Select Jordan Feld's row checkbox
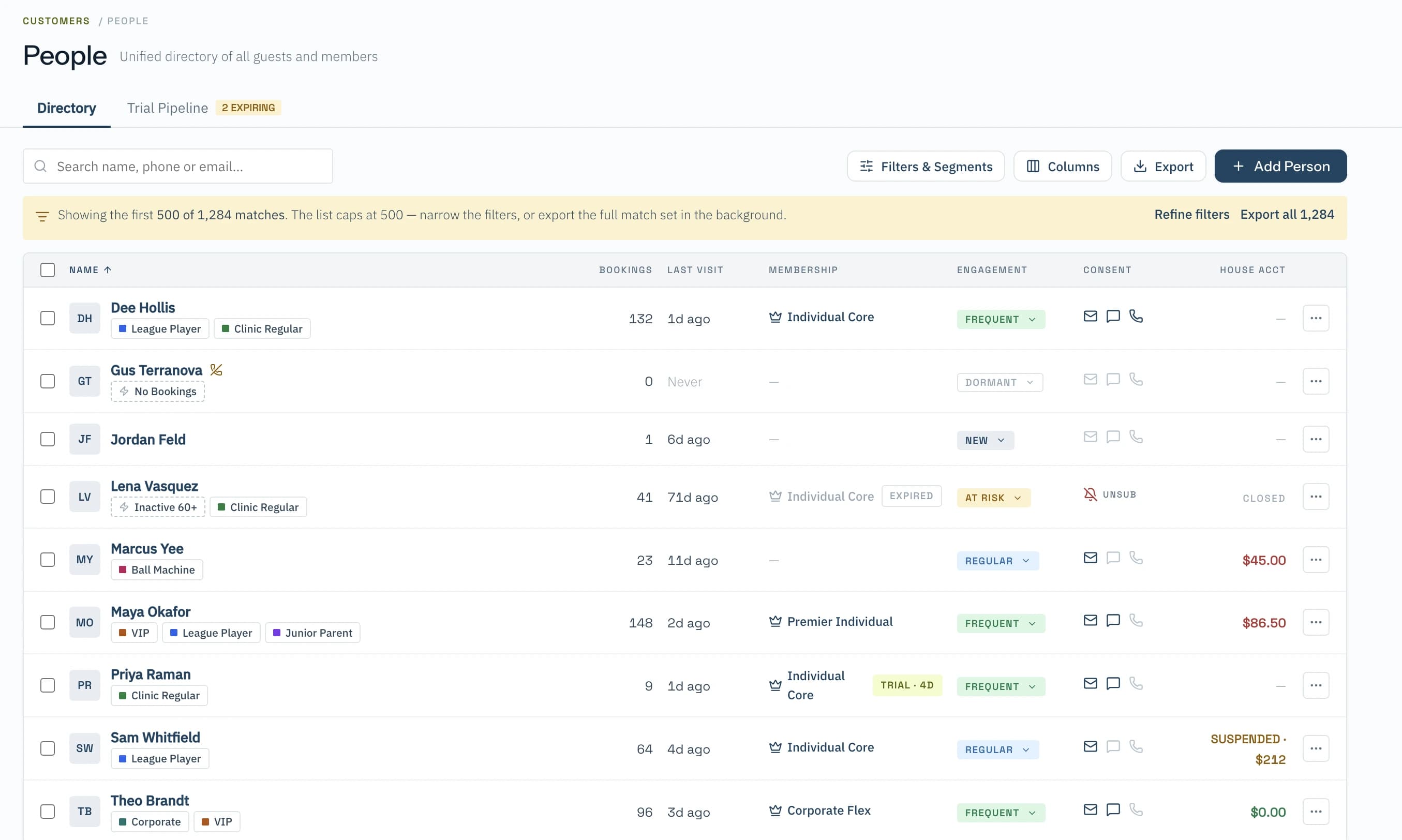 (48, 439)
